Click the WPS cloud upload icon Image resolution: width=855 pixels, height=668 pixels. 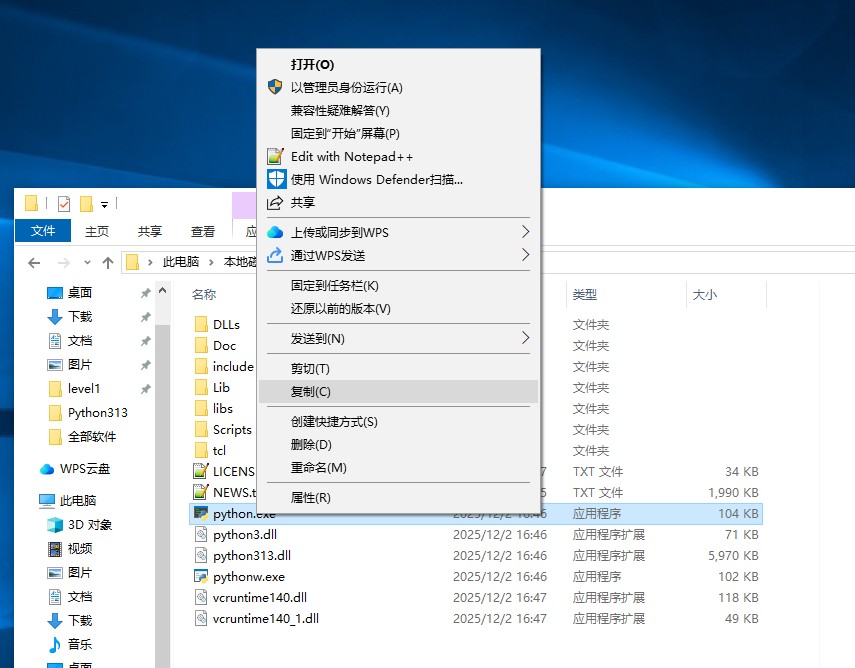[x=275, y=232]
